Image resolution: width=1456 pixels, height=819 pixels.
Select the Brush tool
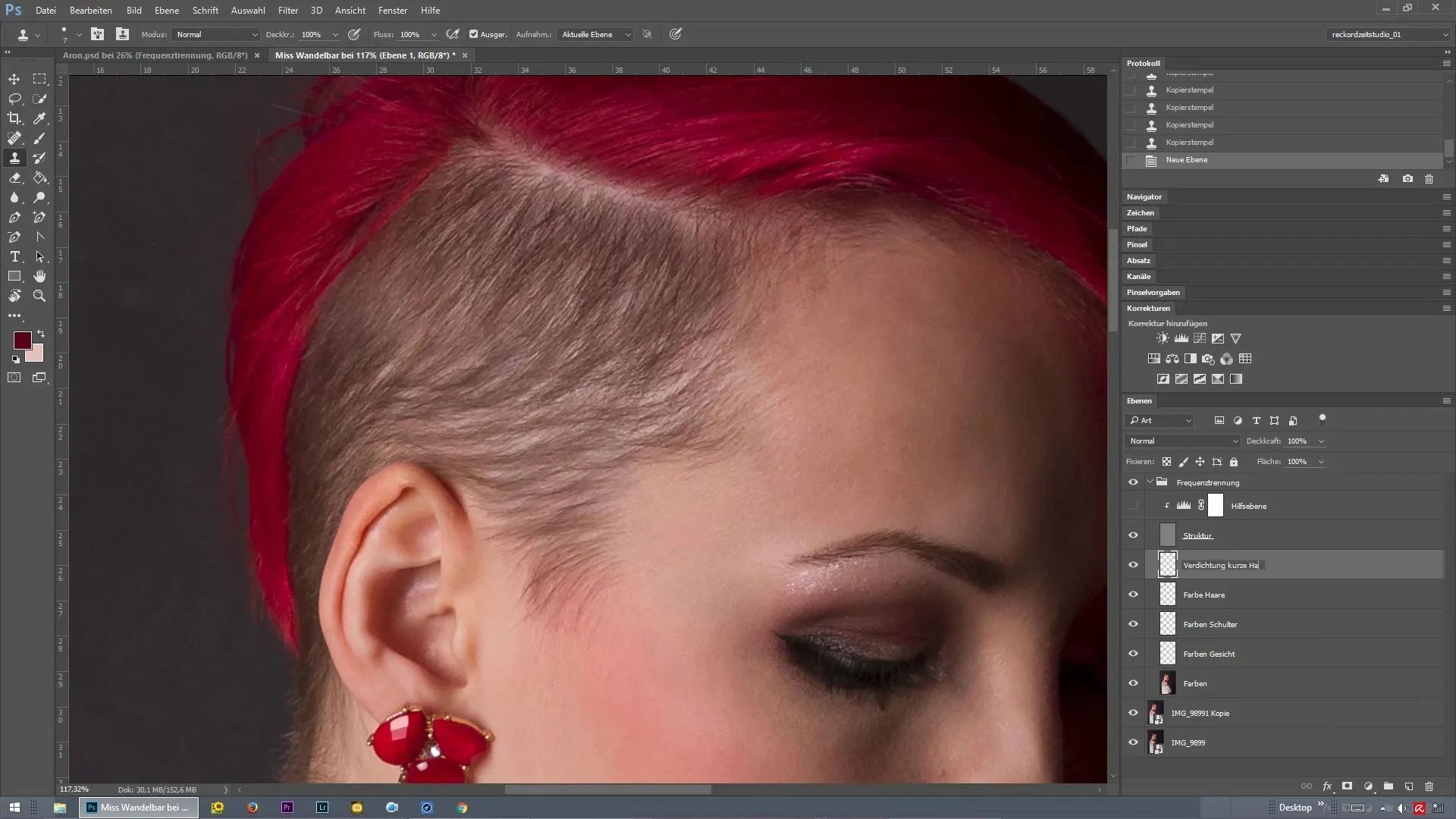click(39, 138)
